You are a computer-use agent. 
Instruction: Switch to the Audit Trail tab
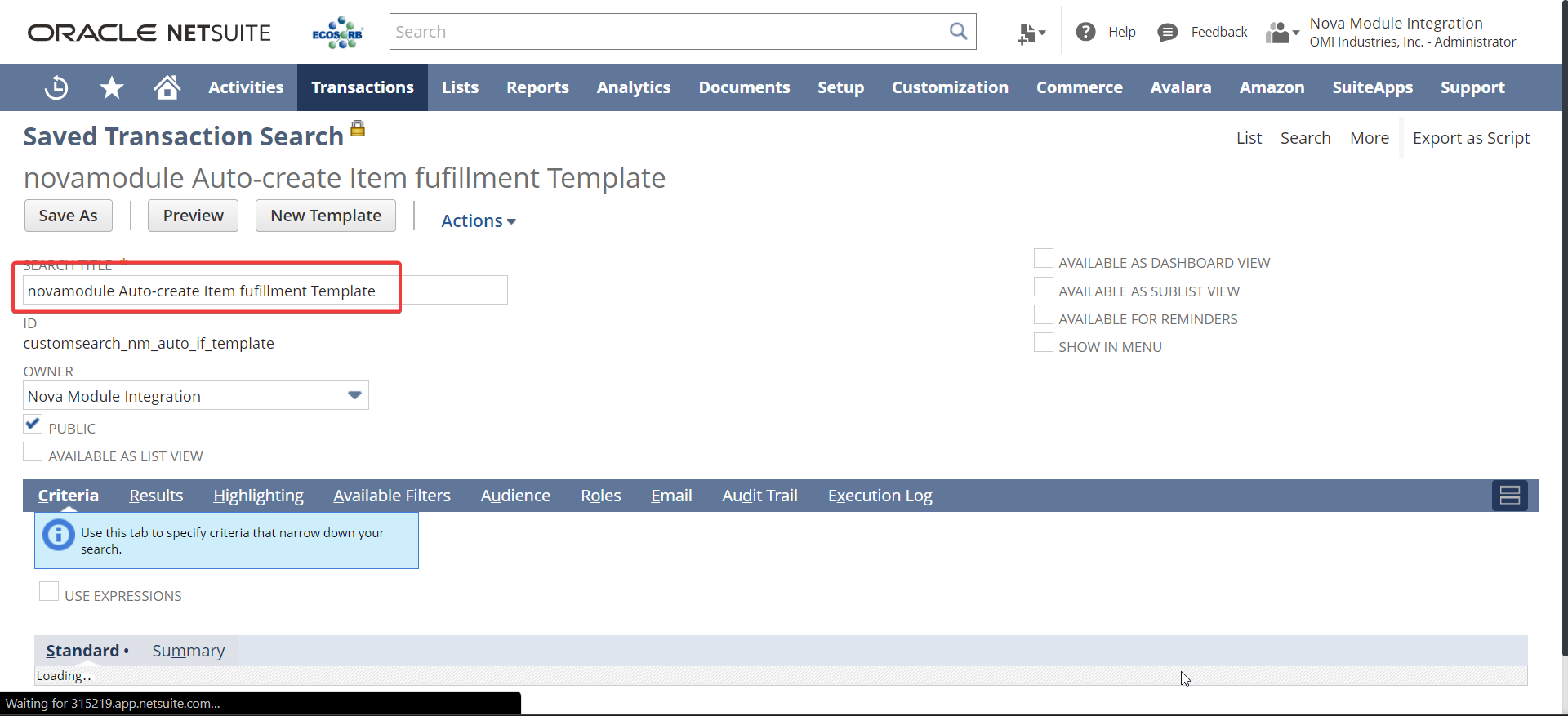coord(759,496)
